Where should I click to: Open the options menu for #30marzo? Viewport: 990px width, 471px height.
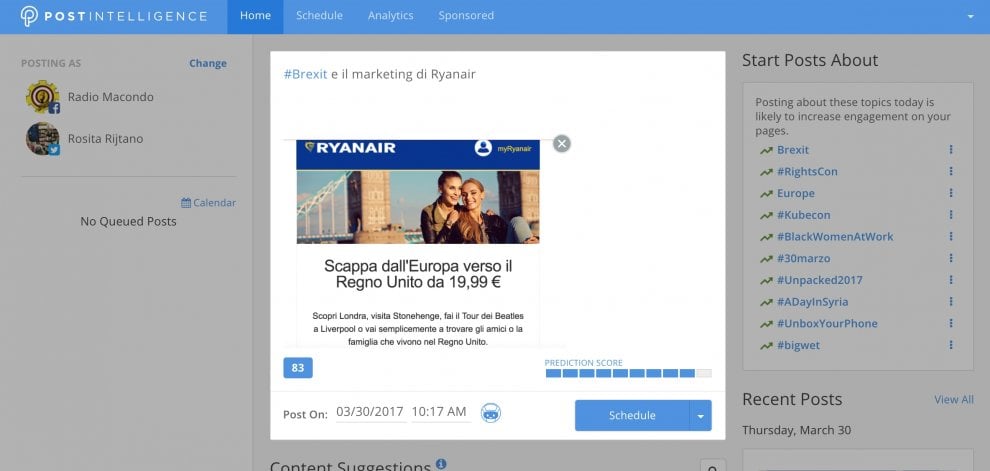tap(951, 258)
